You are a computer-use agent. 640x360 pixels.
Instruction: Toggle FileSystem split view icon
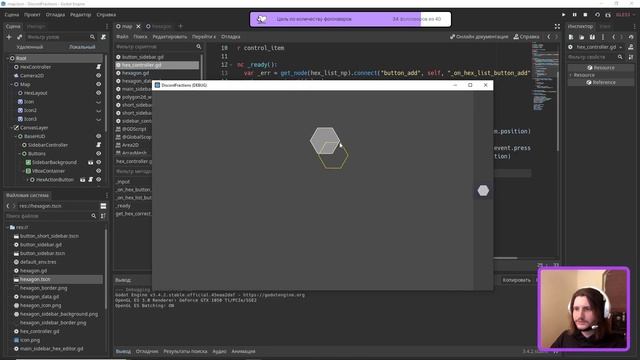click(103, 206)
